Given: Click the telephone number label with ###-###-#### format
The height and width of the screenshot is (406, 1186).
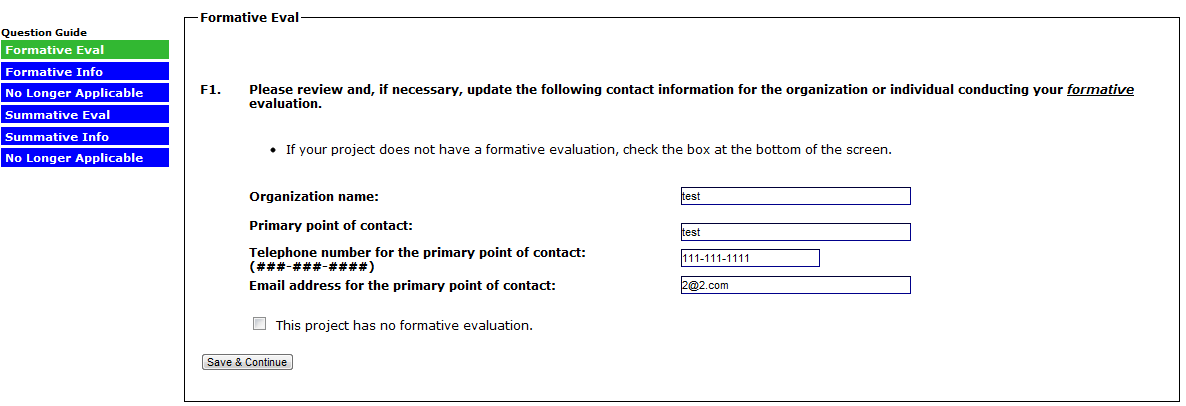Looking at the screenshot, I should click(x=417, y=253).
